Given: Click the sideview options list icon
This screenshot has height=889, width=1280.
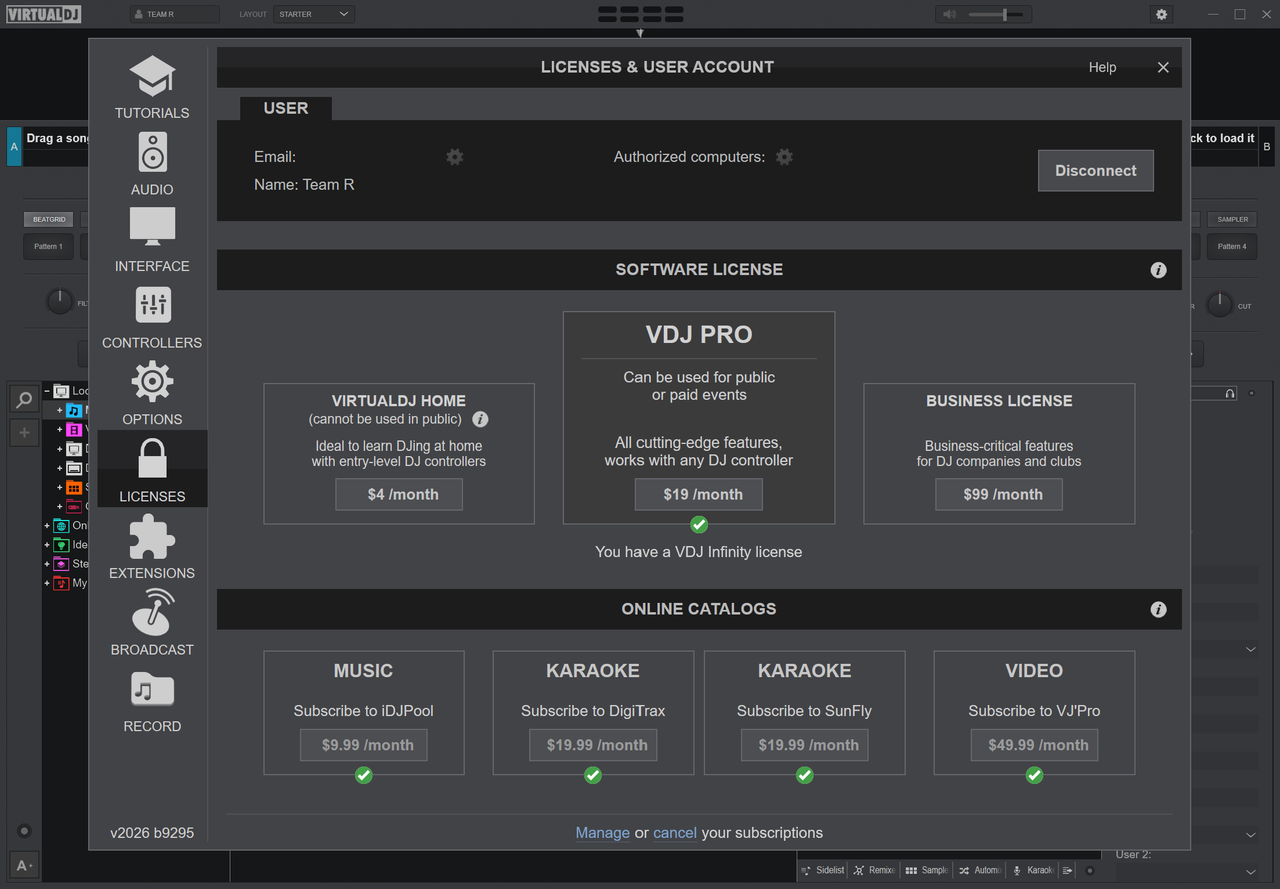Looking at the screenshot, I should click(x=1068, y=871).
